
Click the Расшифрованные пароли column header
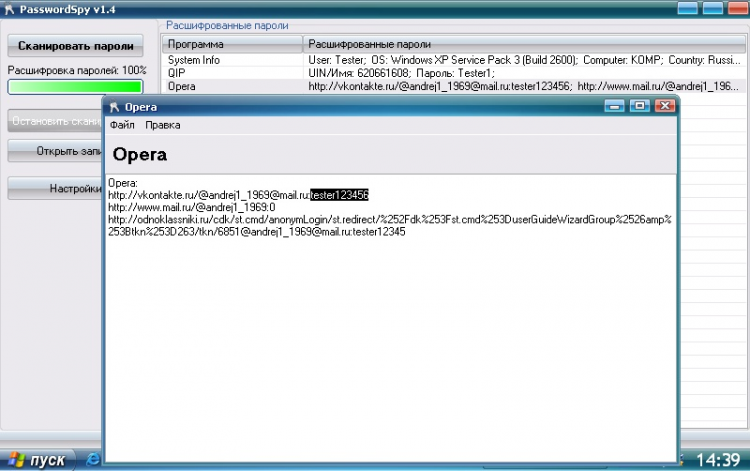pos(524,44)
